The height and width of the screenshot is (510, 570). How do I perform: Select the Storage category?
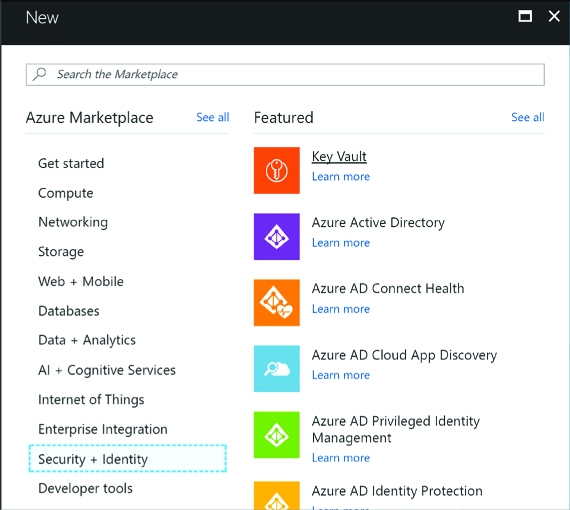click(x=61, y=252)
